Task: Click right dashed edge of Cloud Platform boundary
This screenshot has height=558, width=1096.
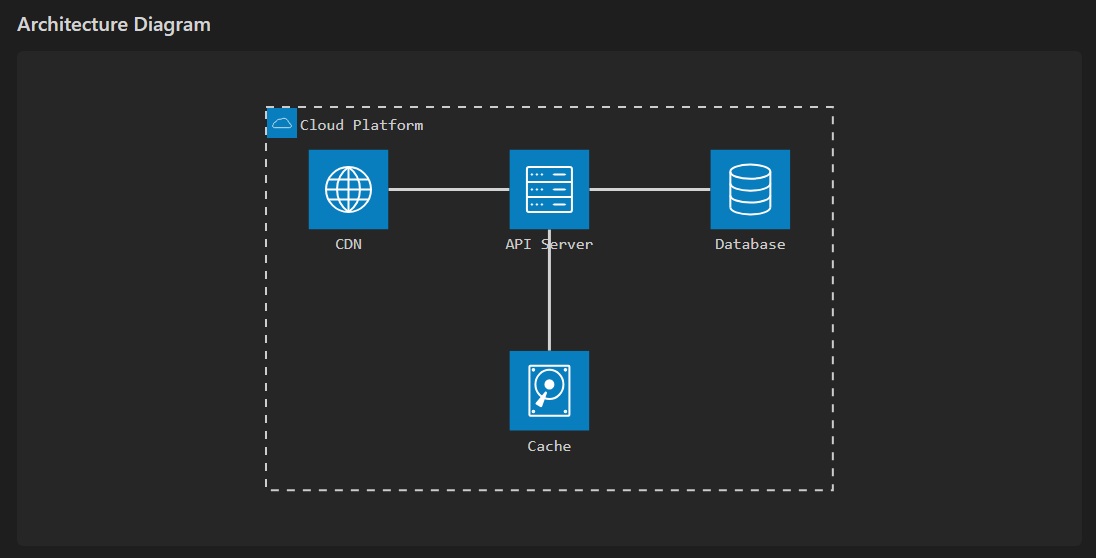Action: point(833,300)
